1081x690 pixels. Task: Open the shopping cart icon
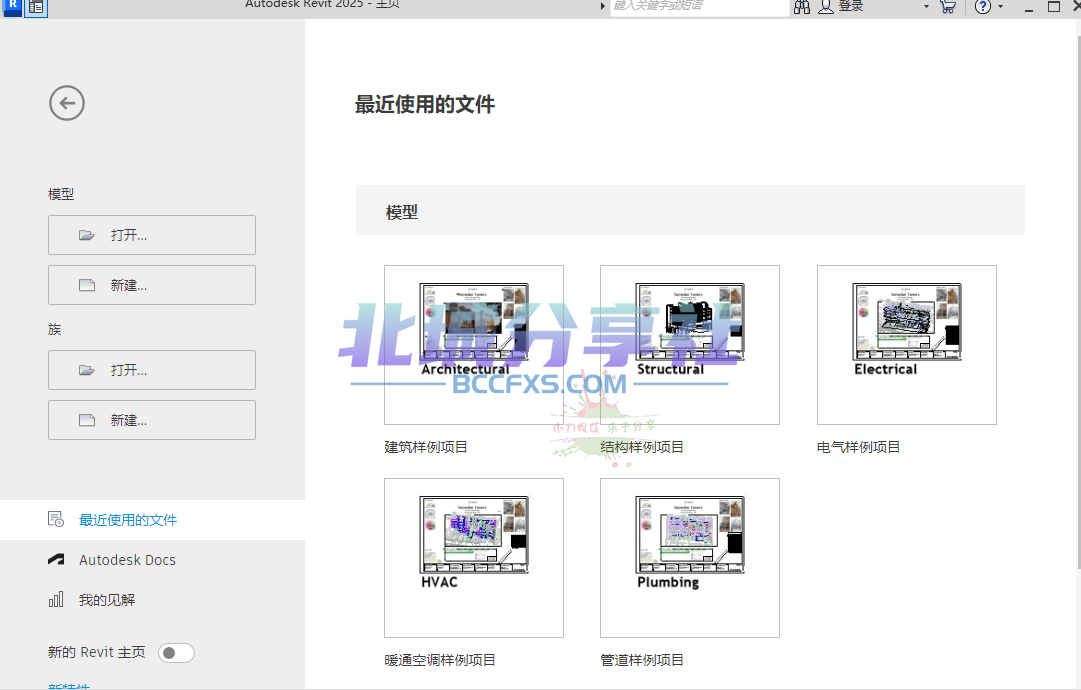pos(948,7)
